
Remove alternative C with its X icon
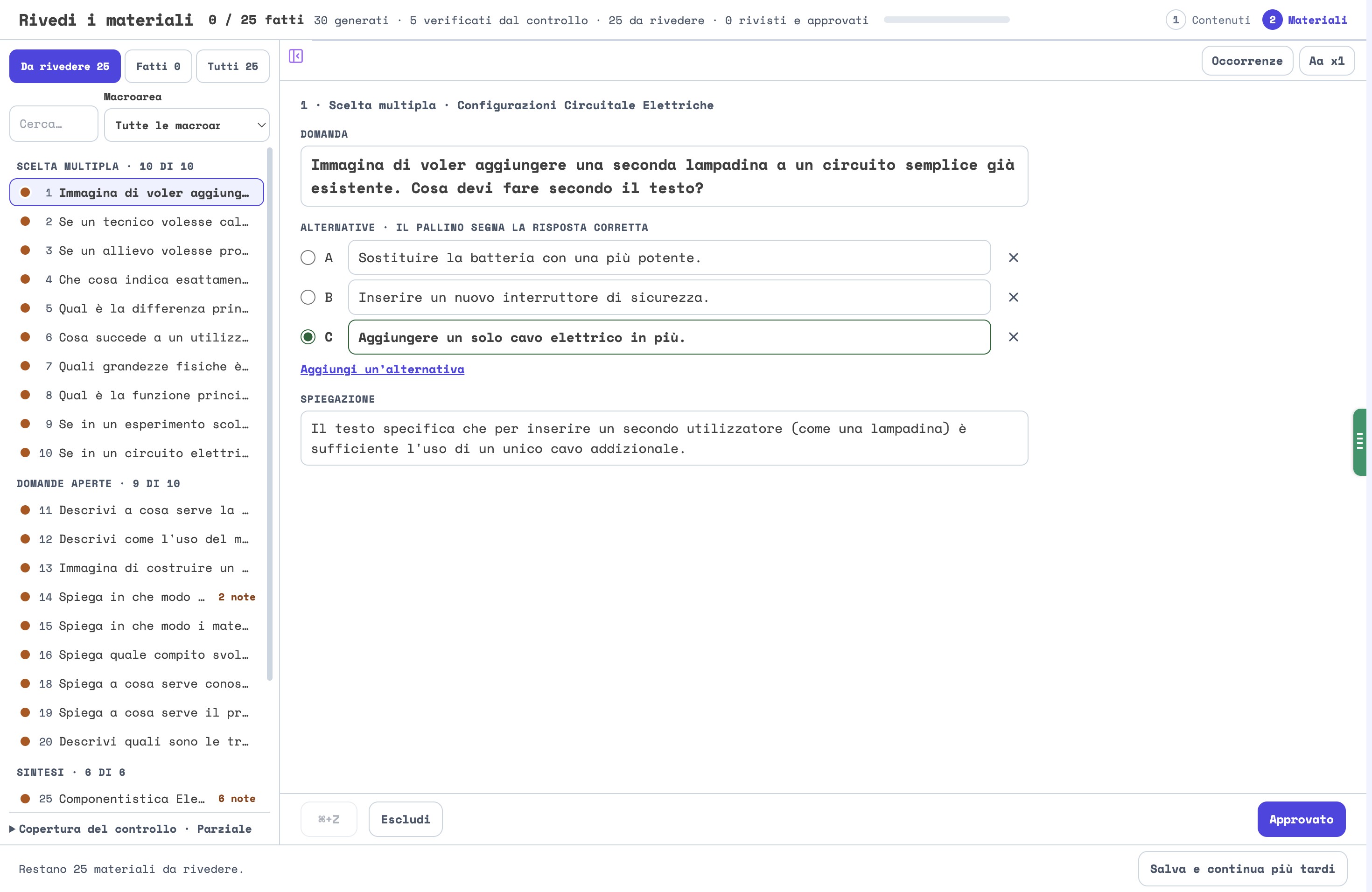click(x=1013, y=337)
